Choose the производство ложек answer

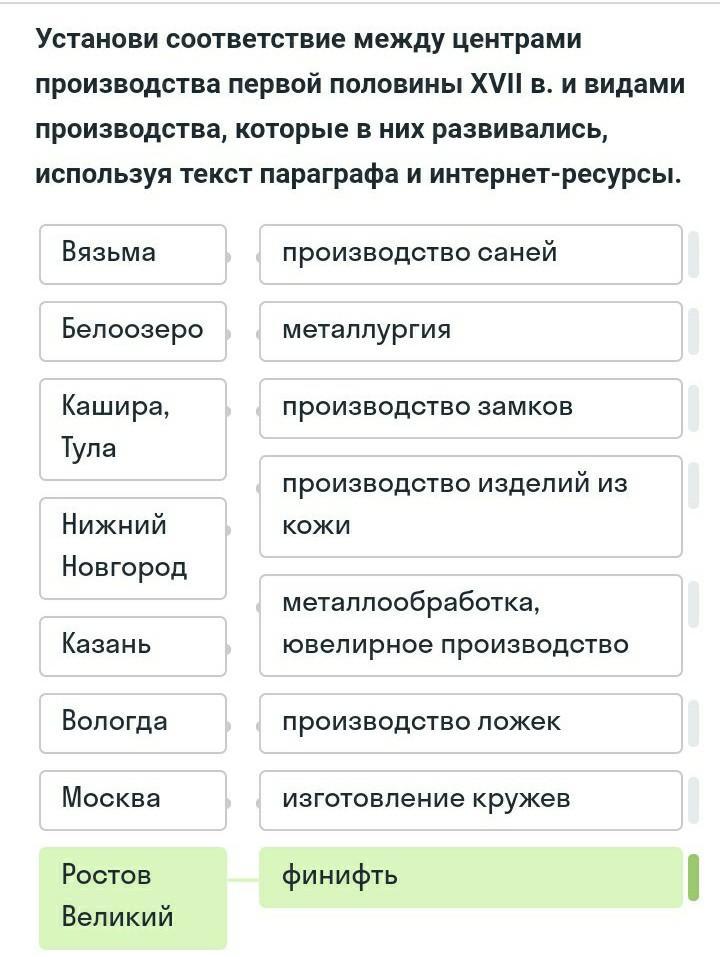click(470, 723)
